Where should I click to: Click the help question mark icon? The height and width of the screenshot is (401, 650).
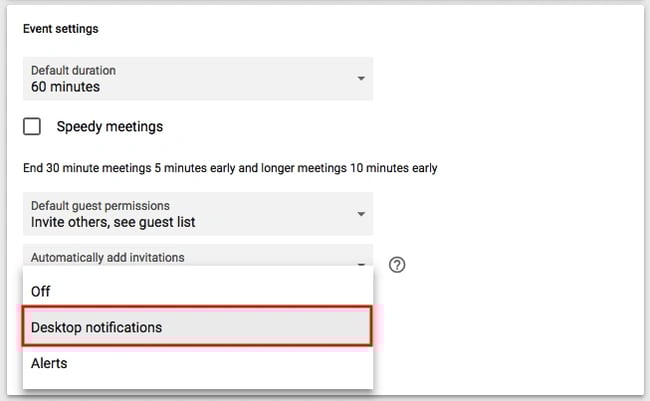(397, 265)
